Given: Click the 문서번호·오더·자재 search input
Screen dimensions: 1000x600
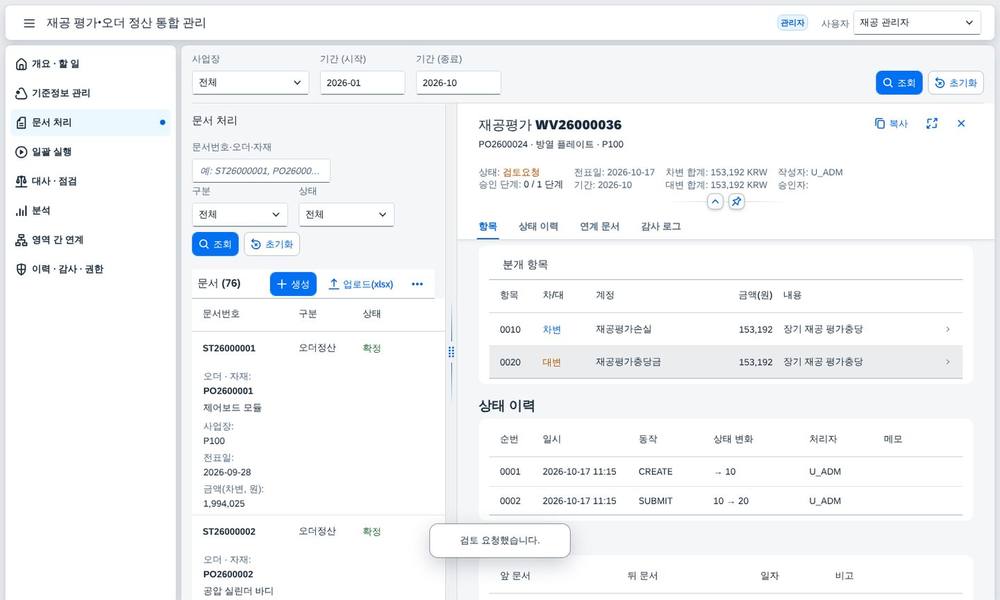Looking at the screenshot, I should pos(261,171).
